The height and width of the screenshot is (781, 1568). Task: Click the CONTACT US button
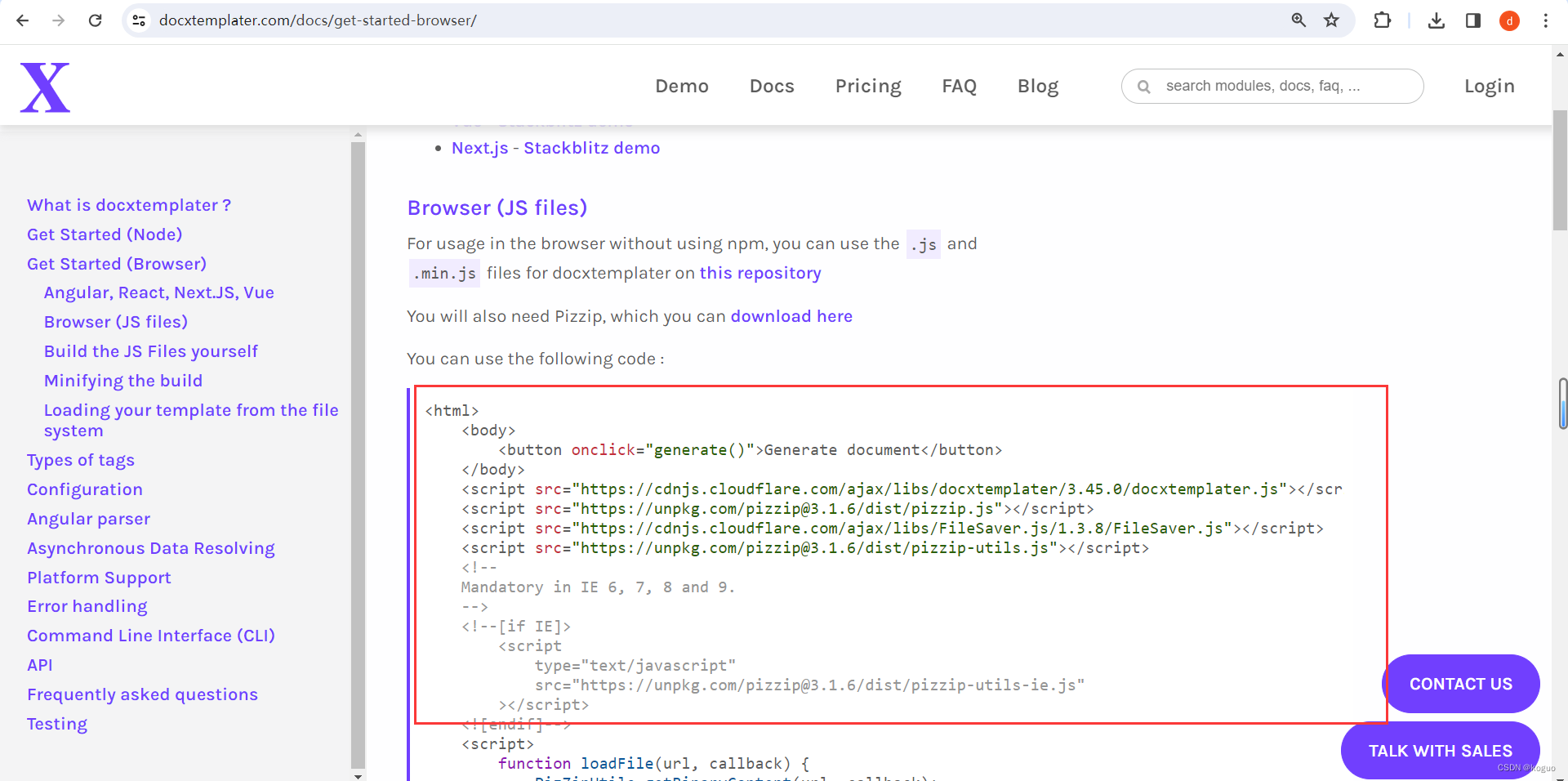1460,684
